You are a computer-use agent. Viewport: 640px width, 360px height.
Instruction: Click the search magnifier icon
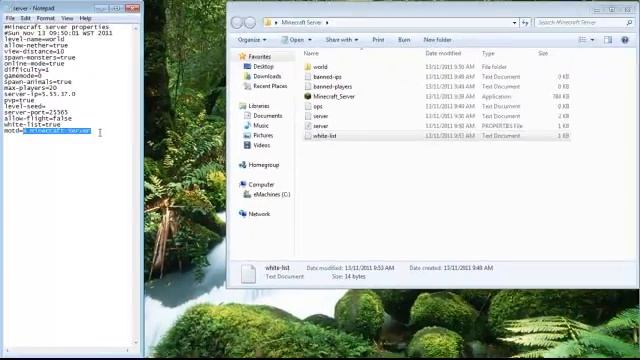coord(629,22)
